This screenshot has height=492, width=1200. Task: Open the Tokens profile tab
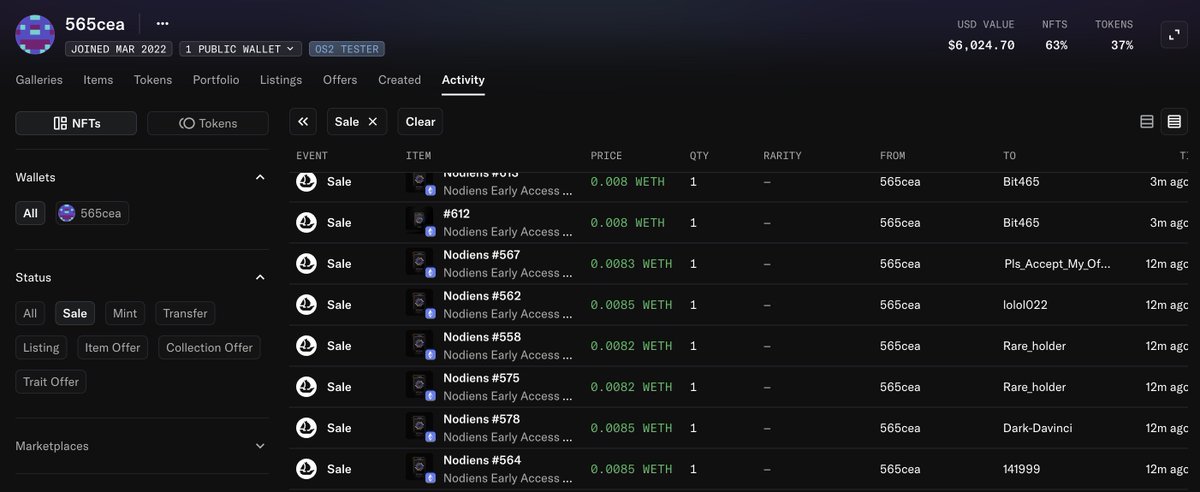click(x=153, y=80)
